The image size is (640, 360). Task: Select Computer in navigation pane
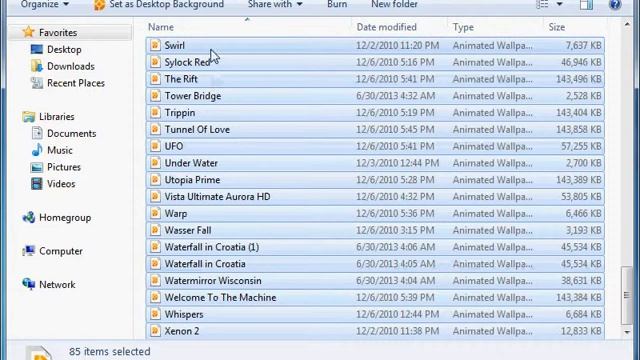pyautogui.click(x=60, y=251)
